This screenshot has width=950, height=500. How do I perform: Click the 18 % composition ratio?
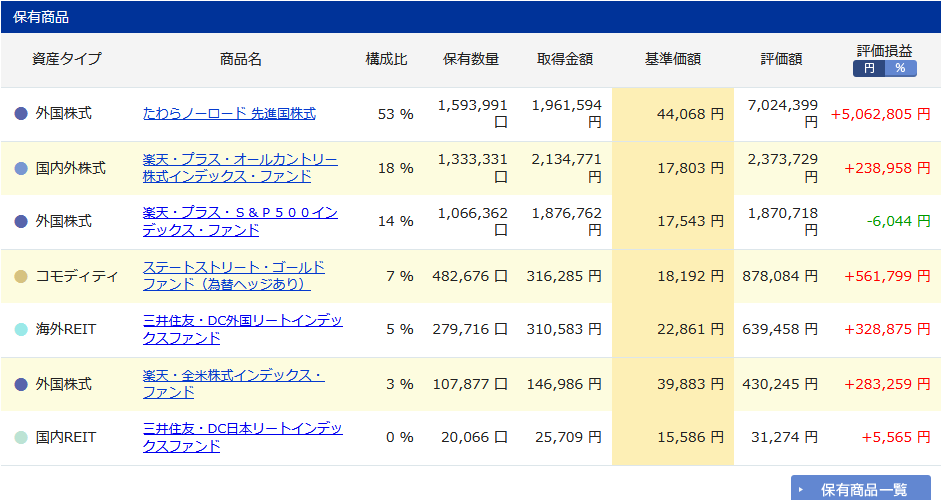[x=396, y=168]
